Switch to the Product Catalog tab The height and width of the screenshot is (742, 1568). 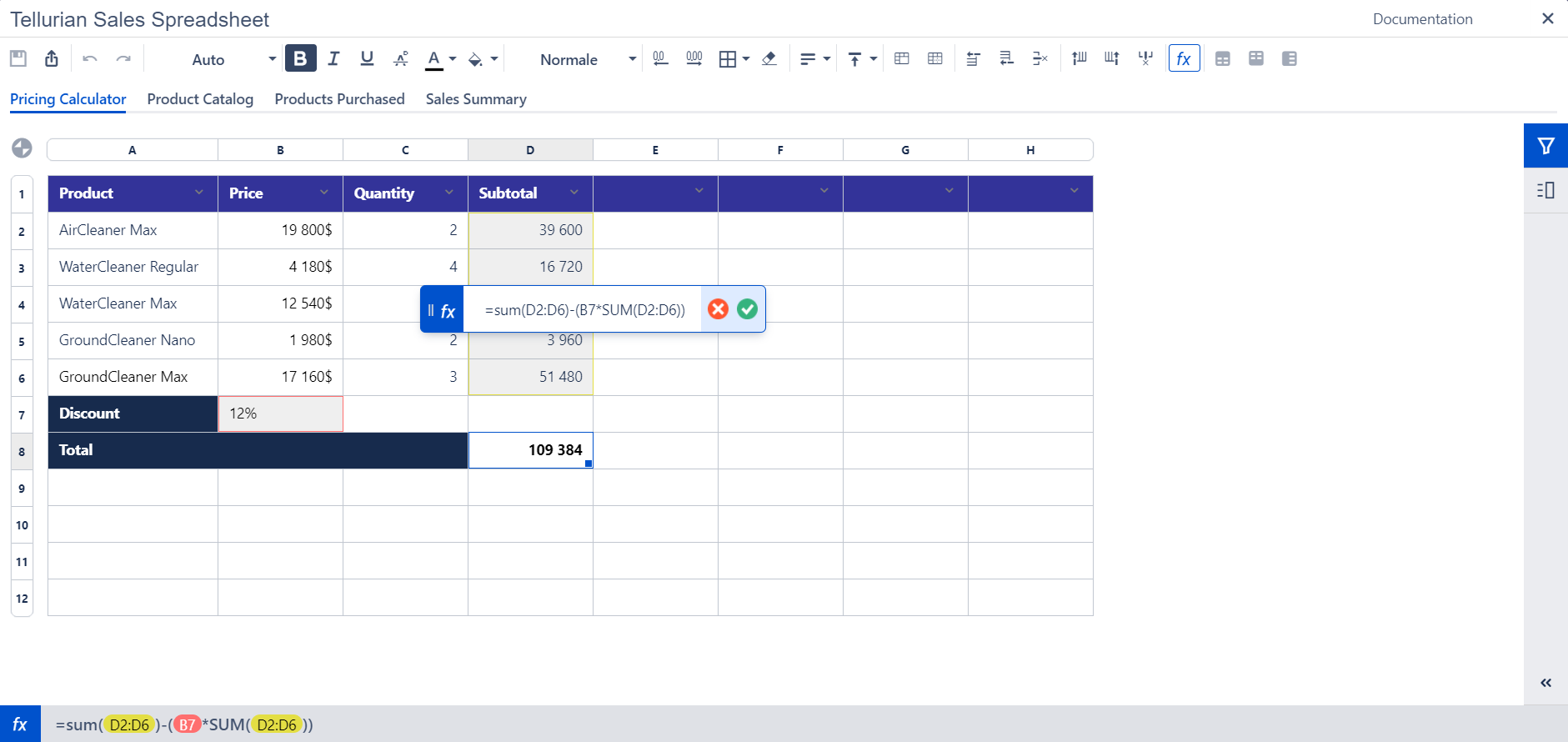point(200,99)
